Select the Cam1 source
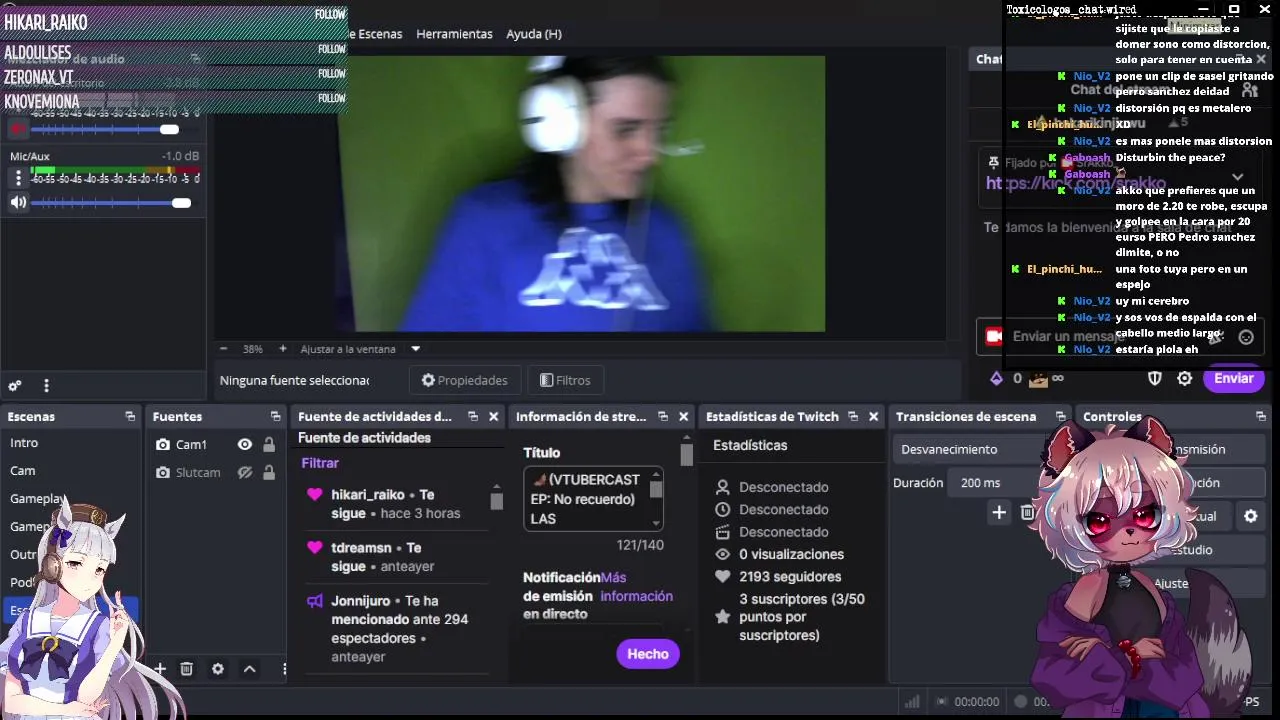Image resolution: width=1280 pixels, height=720 pixels. pos(192,445)
